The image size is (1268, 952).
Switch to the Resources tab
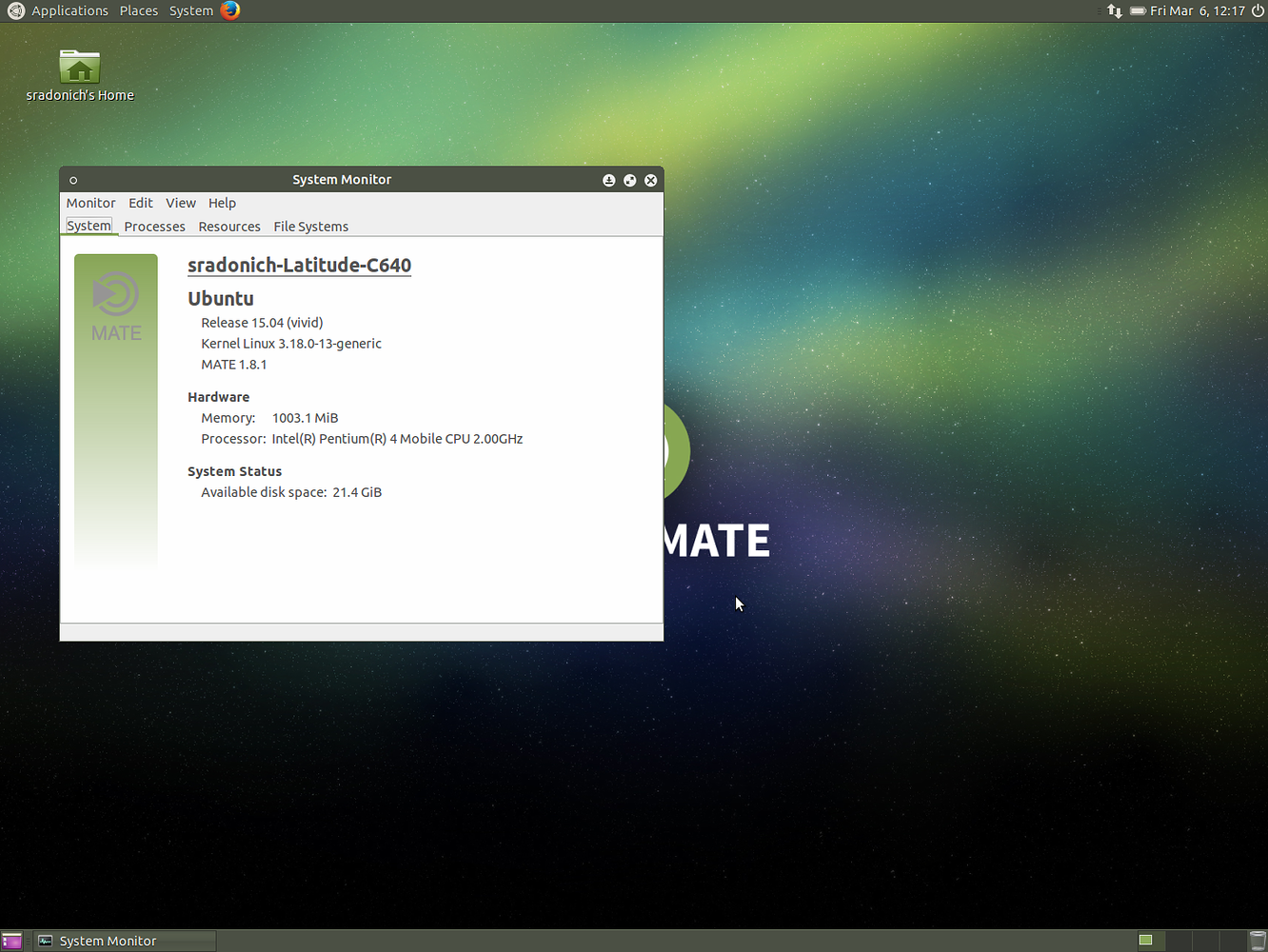pos(229,227)
